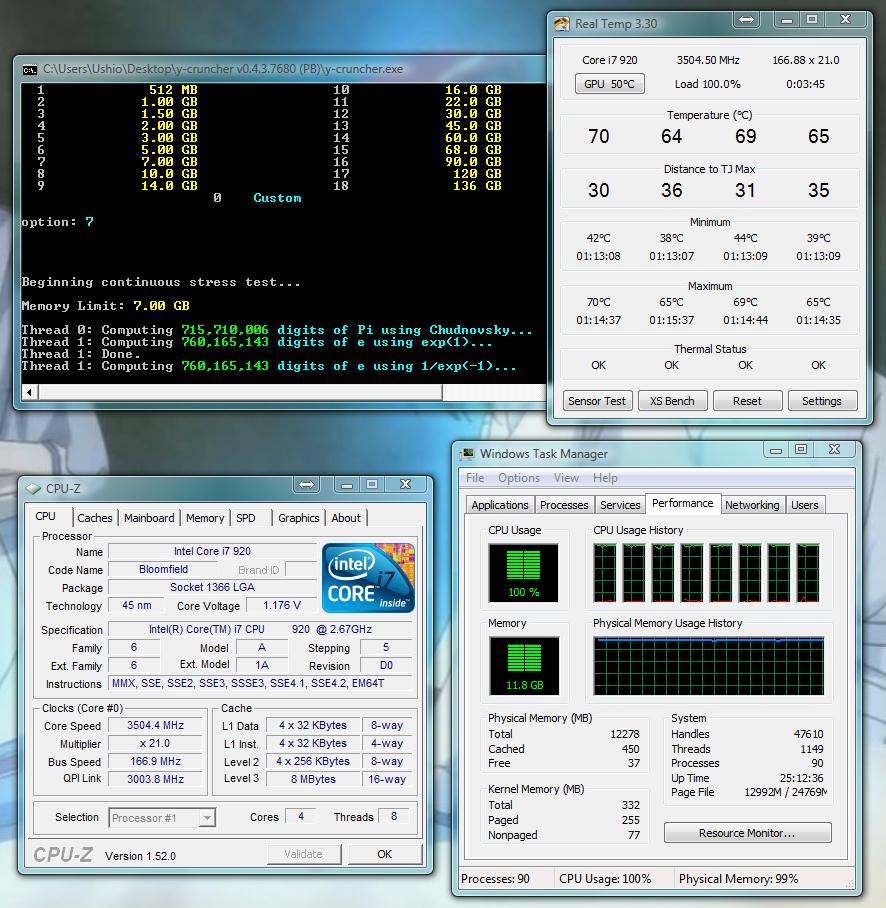Launch XS Bench in Real Temp

pyautogui.click(x=672, y=401)
